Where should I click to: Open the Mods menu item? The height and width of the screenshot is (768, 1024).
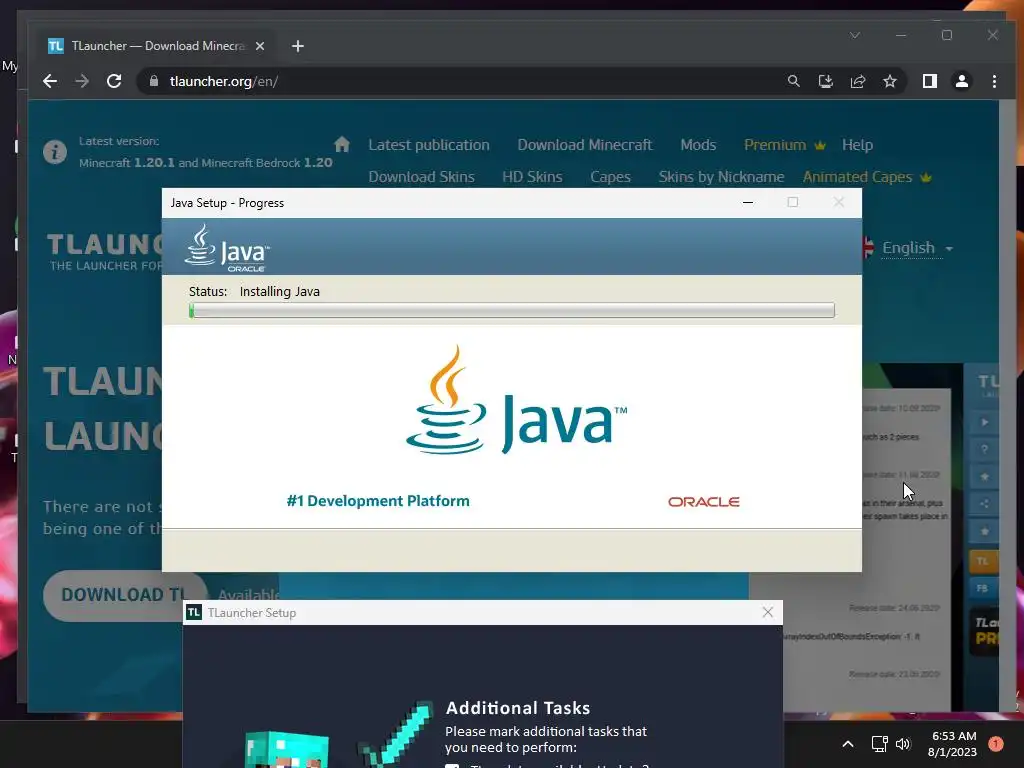coord(698,145)
